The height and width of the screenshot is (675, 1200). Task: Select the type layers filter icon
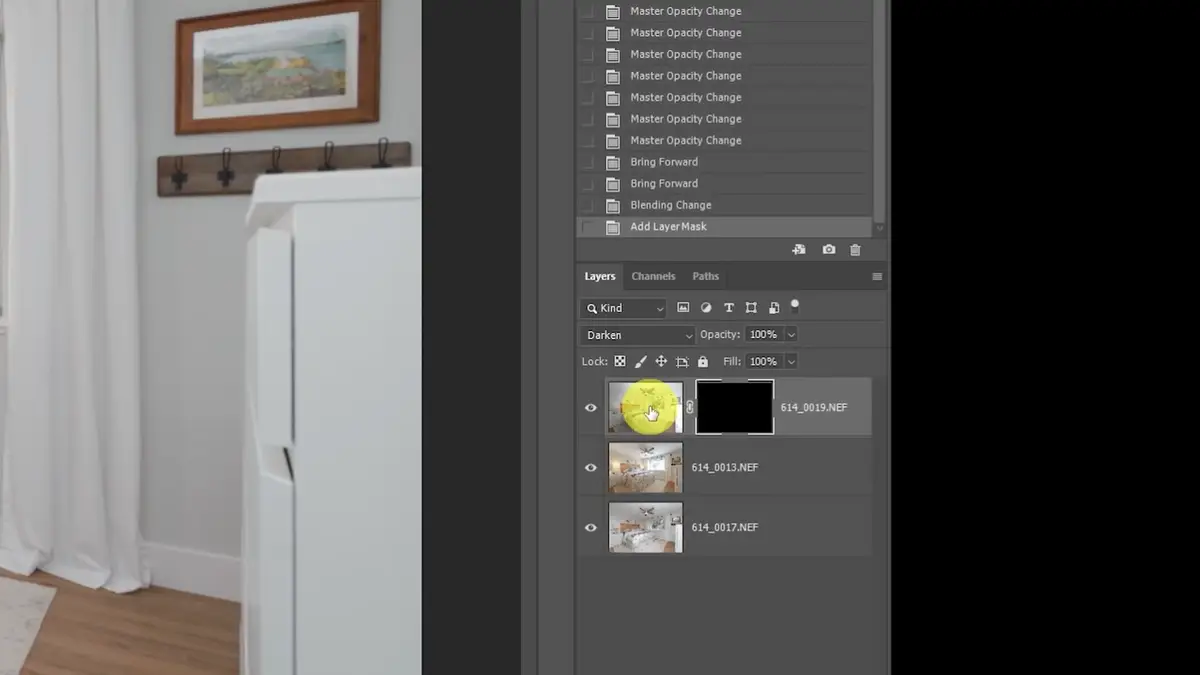(x=729, y=307)
